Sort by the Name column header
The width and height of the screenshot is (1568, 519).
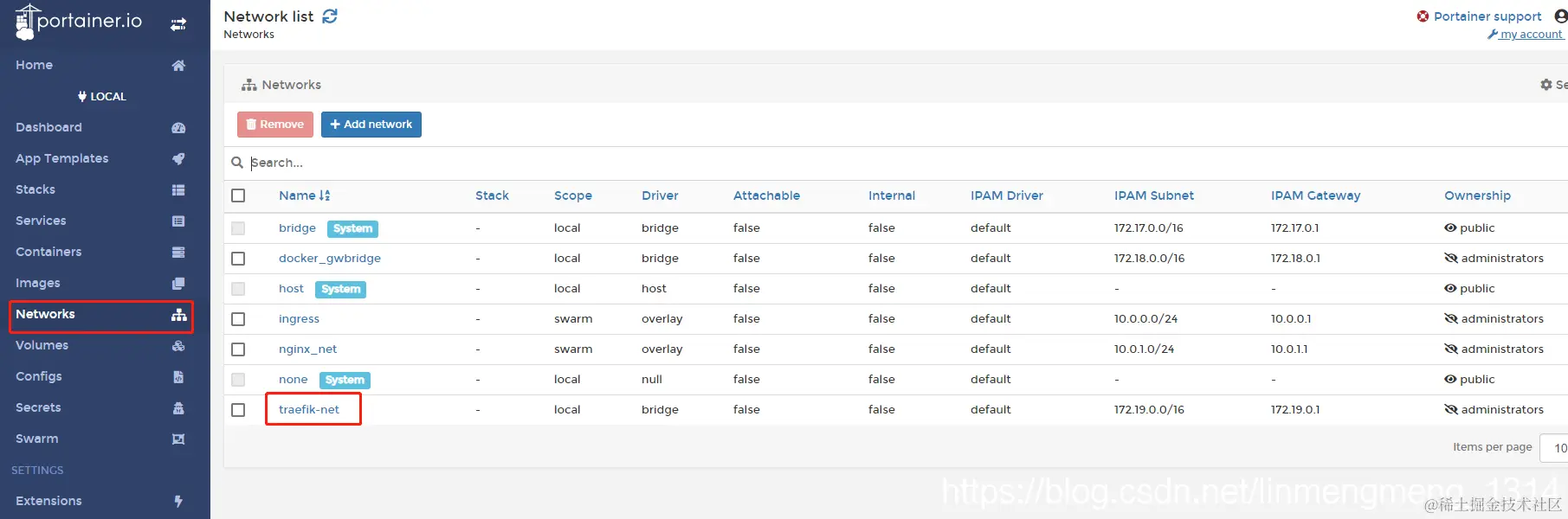point(304,195)
